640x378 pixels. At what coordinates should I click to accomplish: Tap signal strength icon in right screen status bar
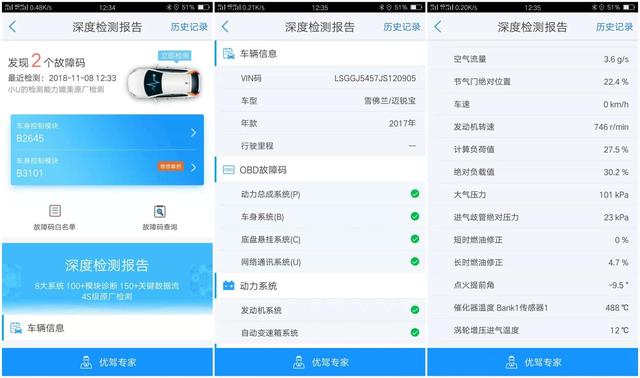click(x=442, y=7)
